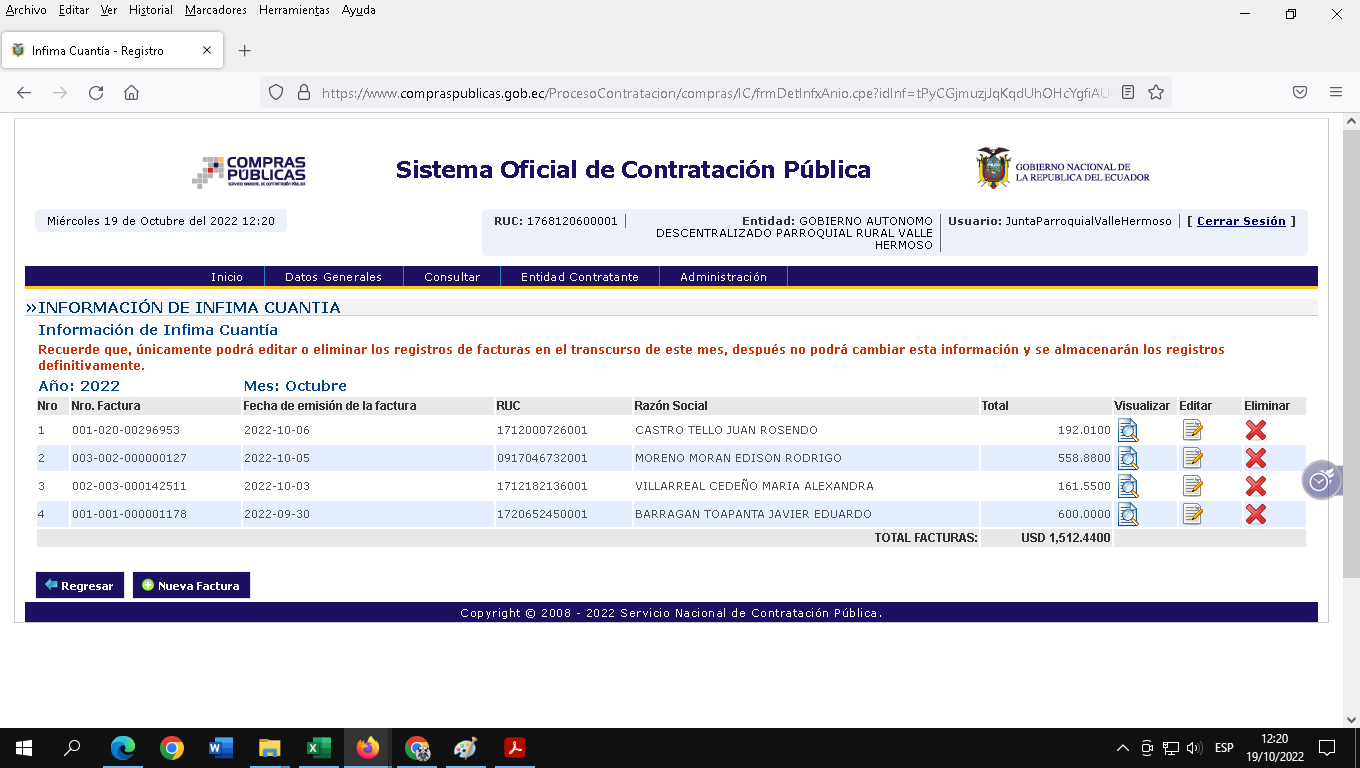
Task: Edit the MORENO MORAN EDISON RODRIGO invoice
Action: [x=1192, y=459]
